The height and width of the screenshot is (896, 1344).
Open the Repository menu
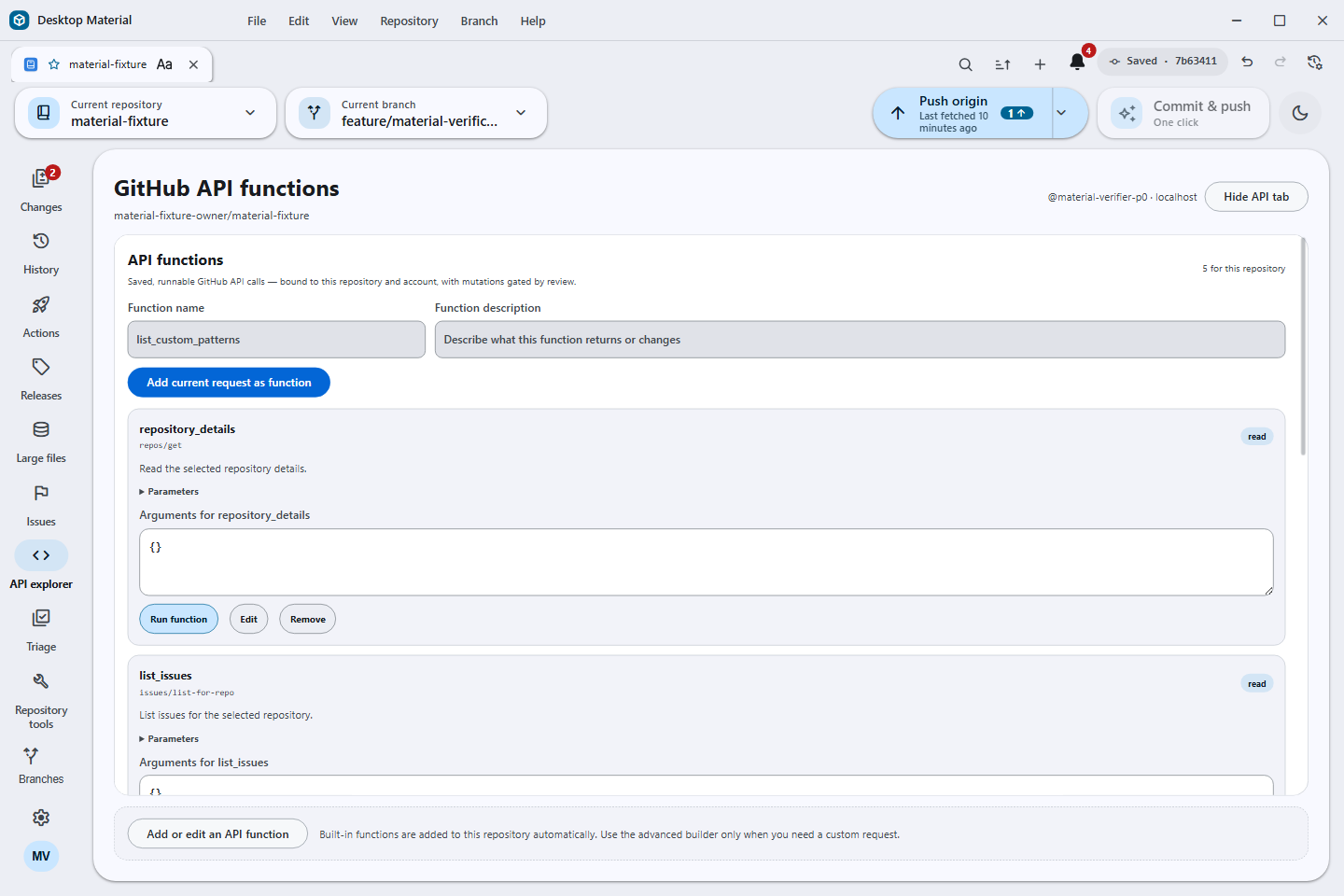click(409, 21)
